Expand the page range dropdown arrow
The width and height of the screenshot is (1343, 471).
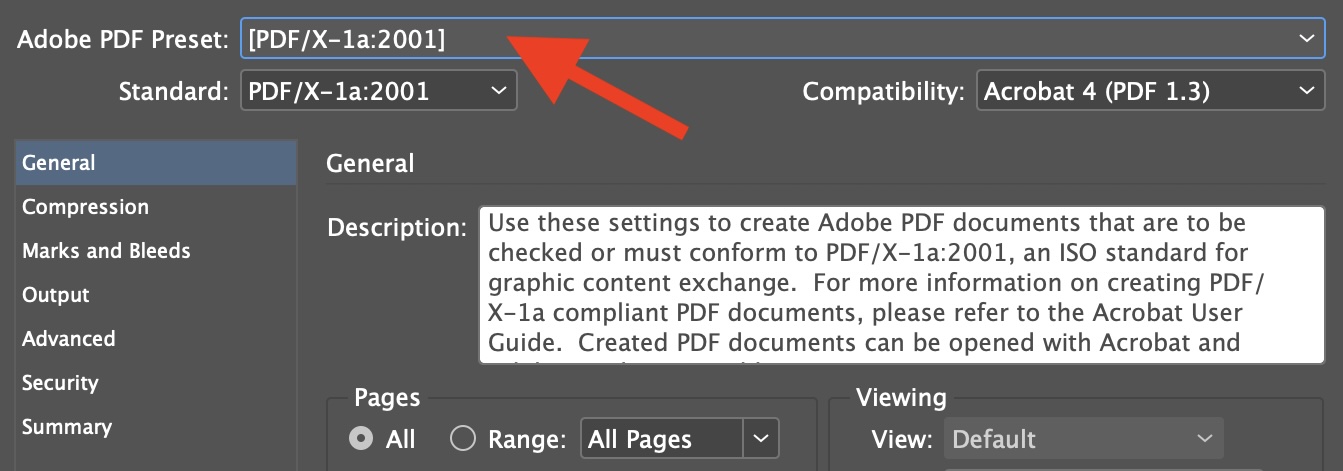[x=761, y=439]
